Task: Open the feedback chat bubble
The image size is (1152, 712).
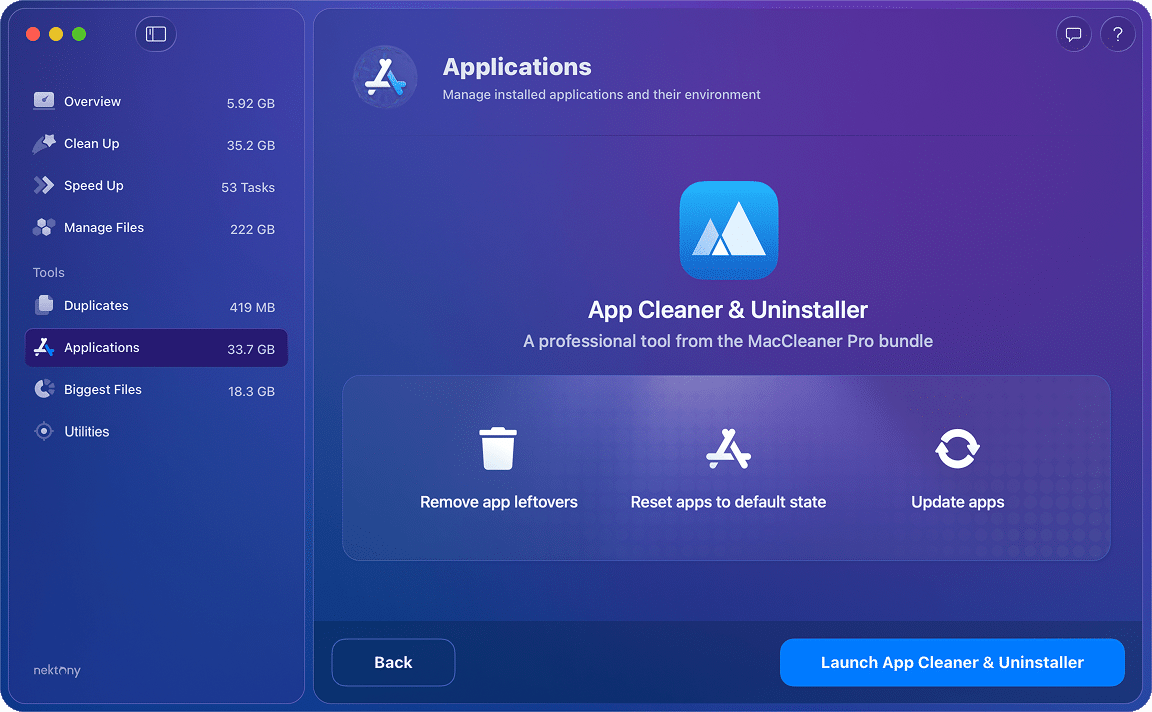Action: pos(1073,33)
